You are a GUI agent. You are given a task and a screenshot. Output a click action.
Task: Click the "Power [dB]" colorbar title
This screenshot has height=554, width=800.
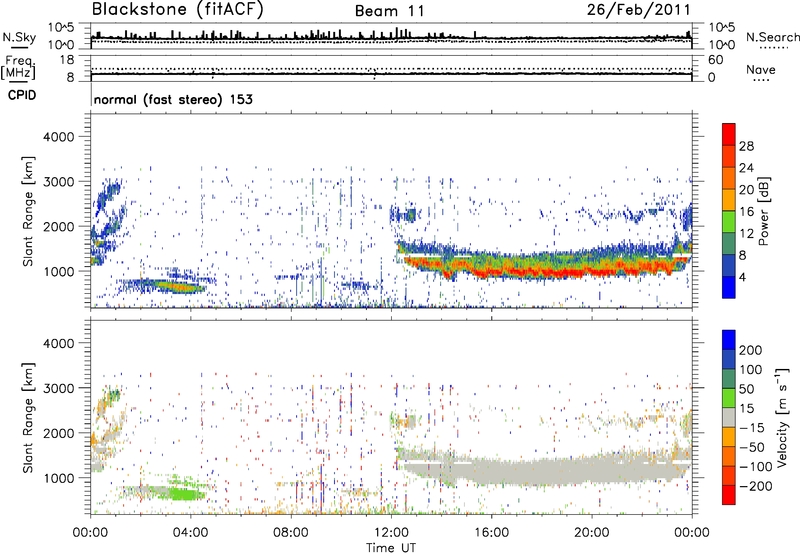764,211
